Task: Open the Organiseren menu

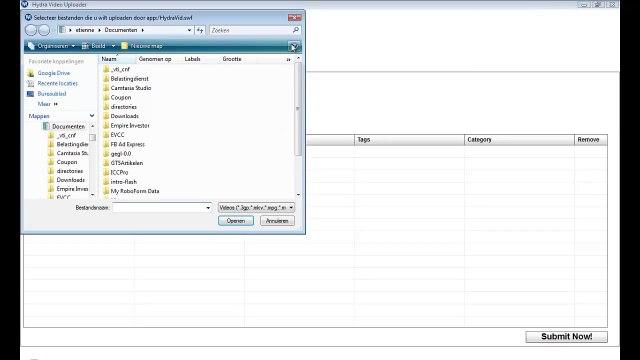Action: point(52,46)
